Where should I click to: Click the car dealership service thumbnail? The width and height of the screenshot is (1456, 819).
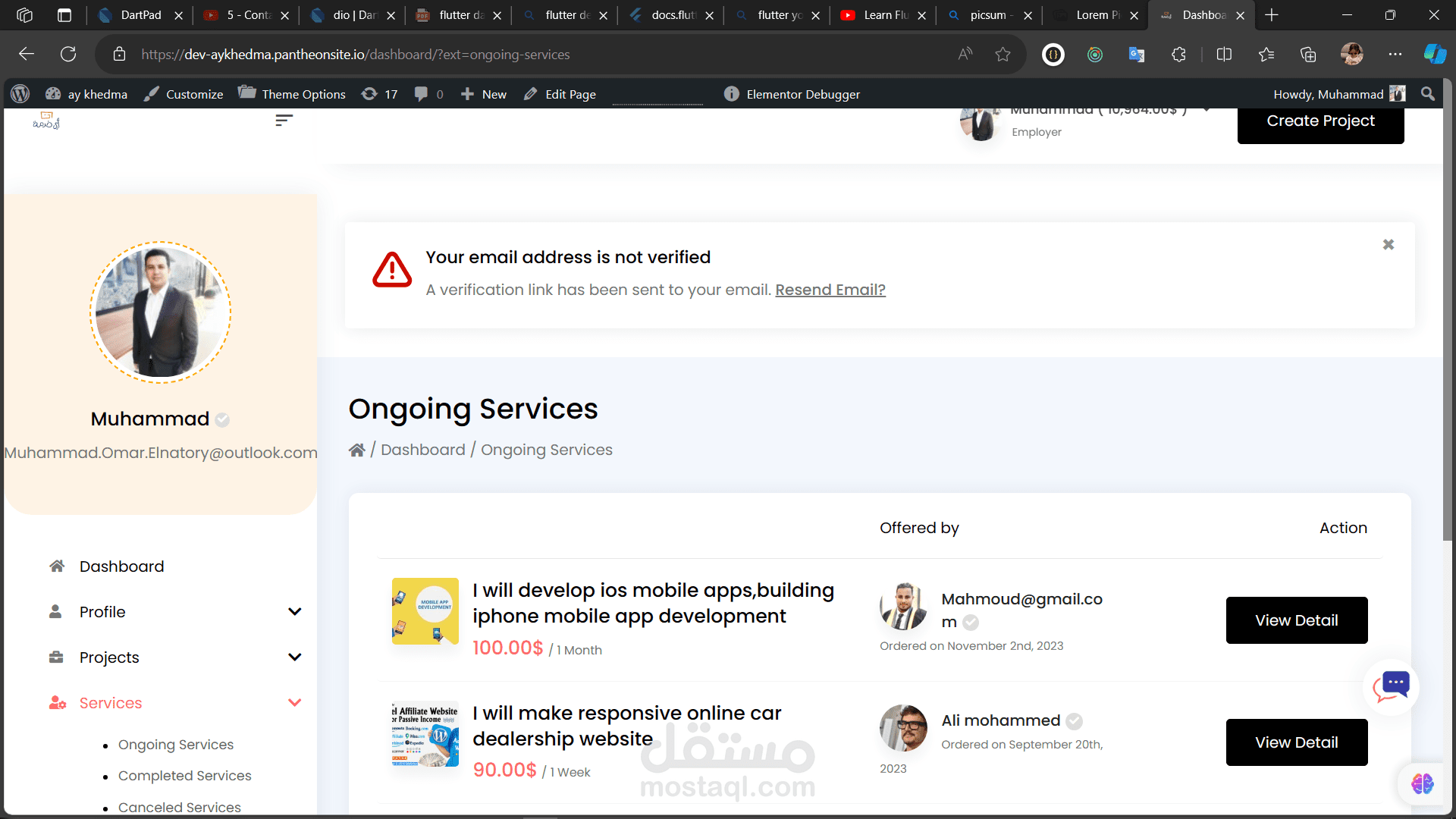425,734
